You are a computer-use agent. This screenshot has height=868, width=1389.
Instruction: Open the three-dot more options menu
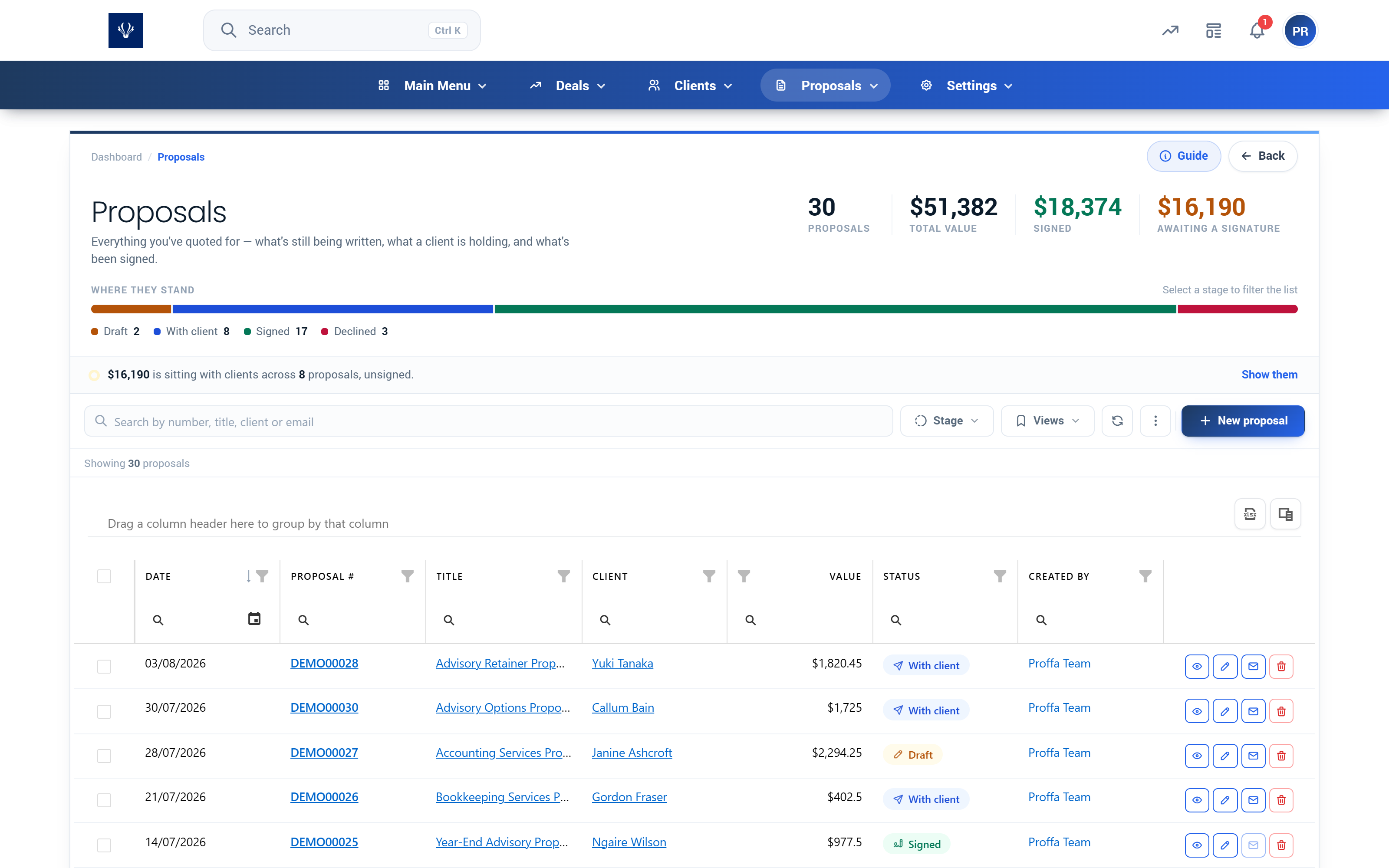tap(1155, 421)
